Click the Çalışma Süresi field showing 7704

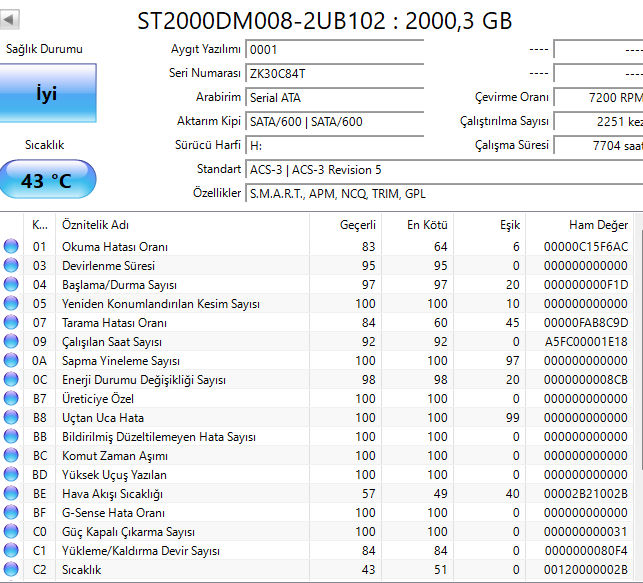tap(598, 146)
